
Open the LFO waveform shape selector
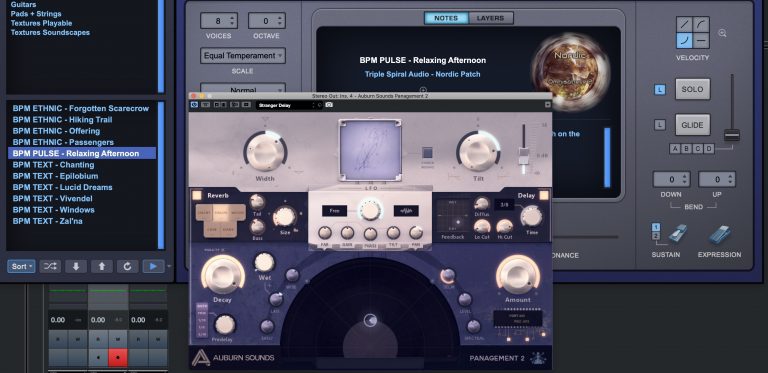tap(406, 210)
